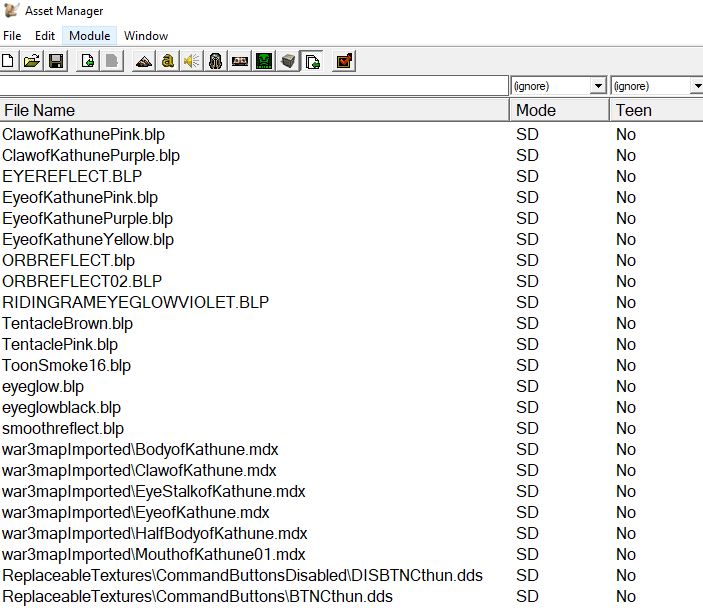Select DISBTNCthun.dds disabled button texture
This screenshot has height=616, width=703.
pyautogui.click(x=243, y=576)
